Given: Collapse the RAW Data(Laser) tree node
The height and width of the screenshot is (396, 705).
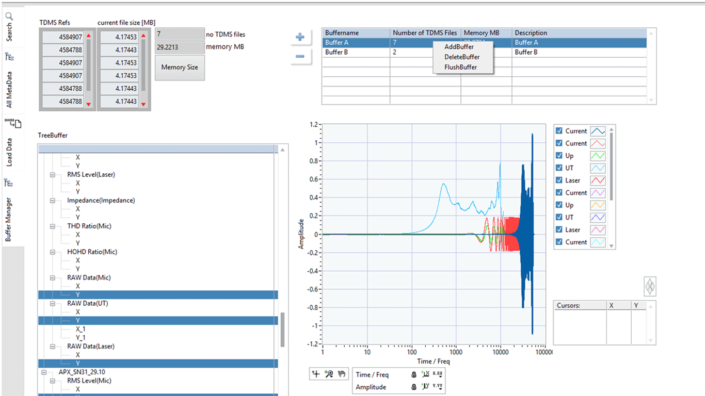Looking at the screenshot, I should point(53,347).
